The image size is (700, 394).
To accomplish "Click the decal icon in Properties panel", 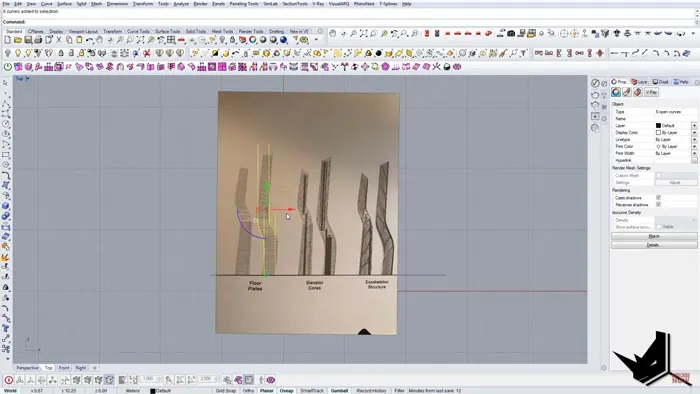I will pyautogui.click(x=638, y=92).
